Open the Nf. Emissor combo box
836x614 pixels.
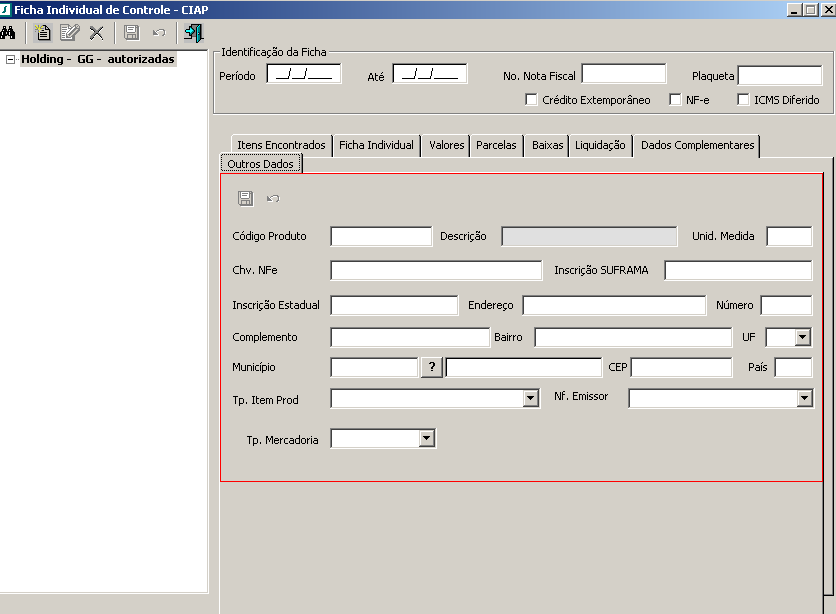(x=804, y=398)
